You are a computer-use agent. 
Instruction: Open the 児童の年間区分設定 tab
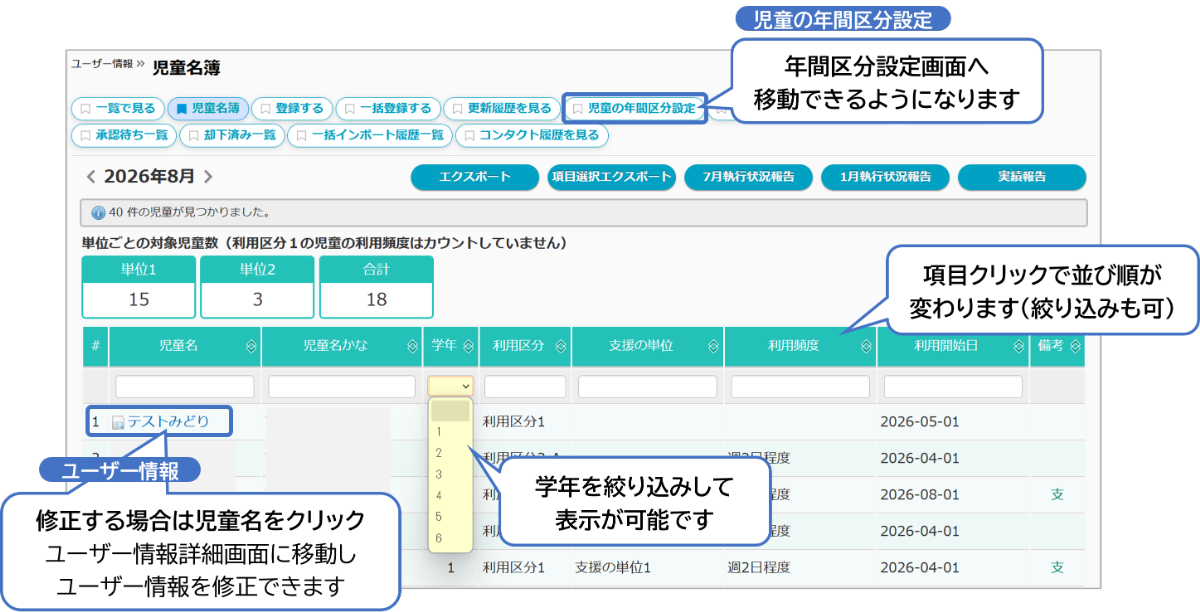click(x=634, y=108)
